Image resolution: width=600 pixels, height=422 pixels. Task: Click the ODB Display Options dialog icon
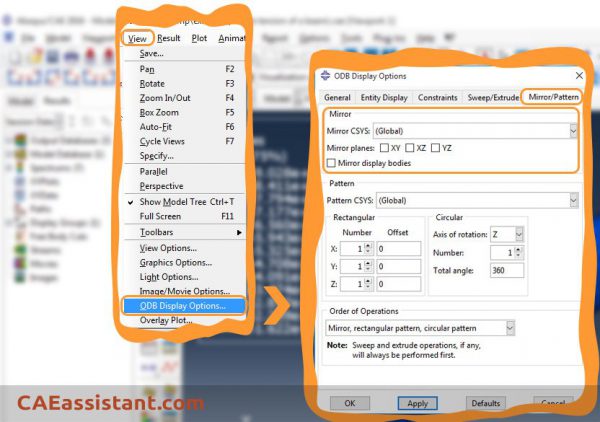pos(326,76)
